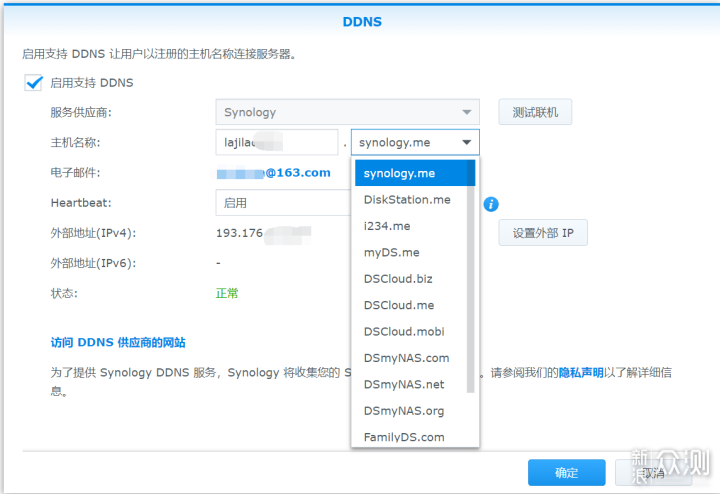
Task: Select DSCloud.me in the dropdown list
Action: 411,305
